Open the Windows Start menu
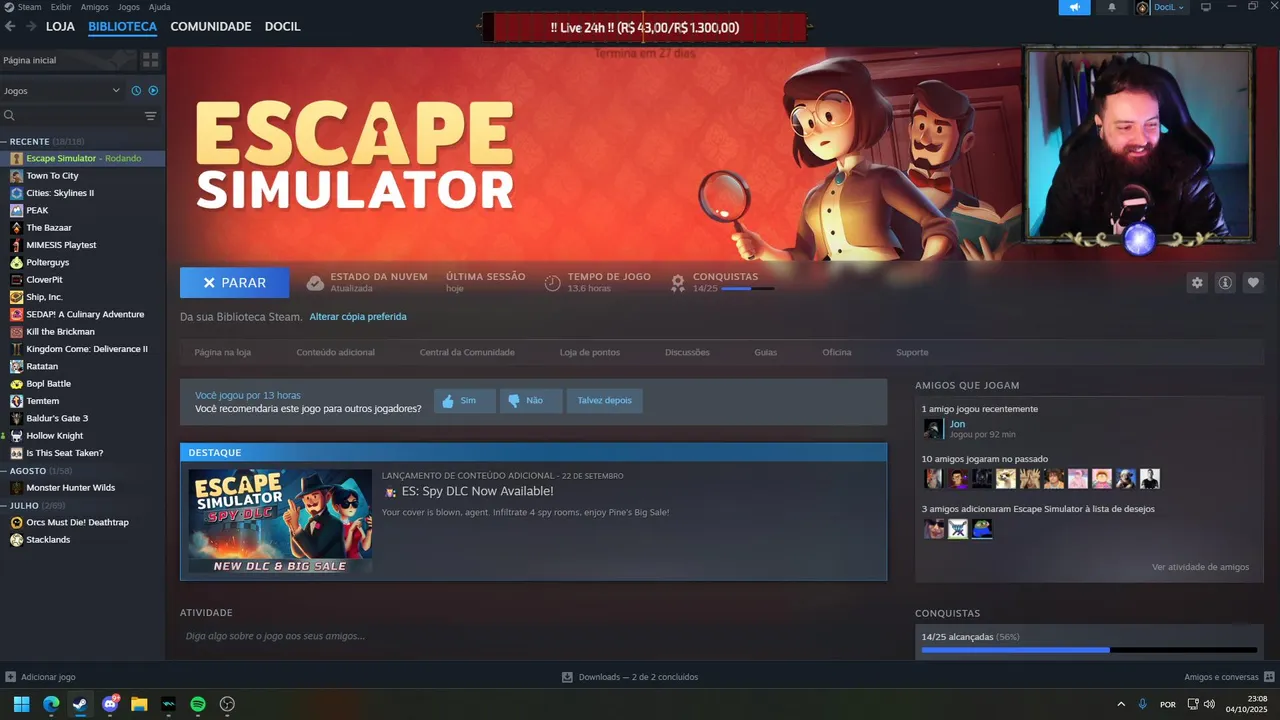Image resolution: width=1280 pixels, height=720 pixels. [21, 704]
